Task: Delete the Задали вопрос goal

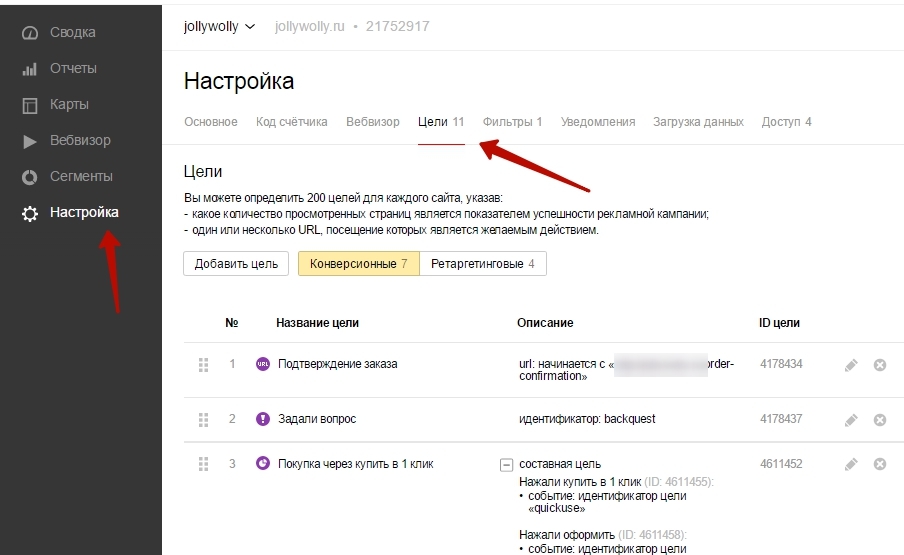Action: click(880, 419)
